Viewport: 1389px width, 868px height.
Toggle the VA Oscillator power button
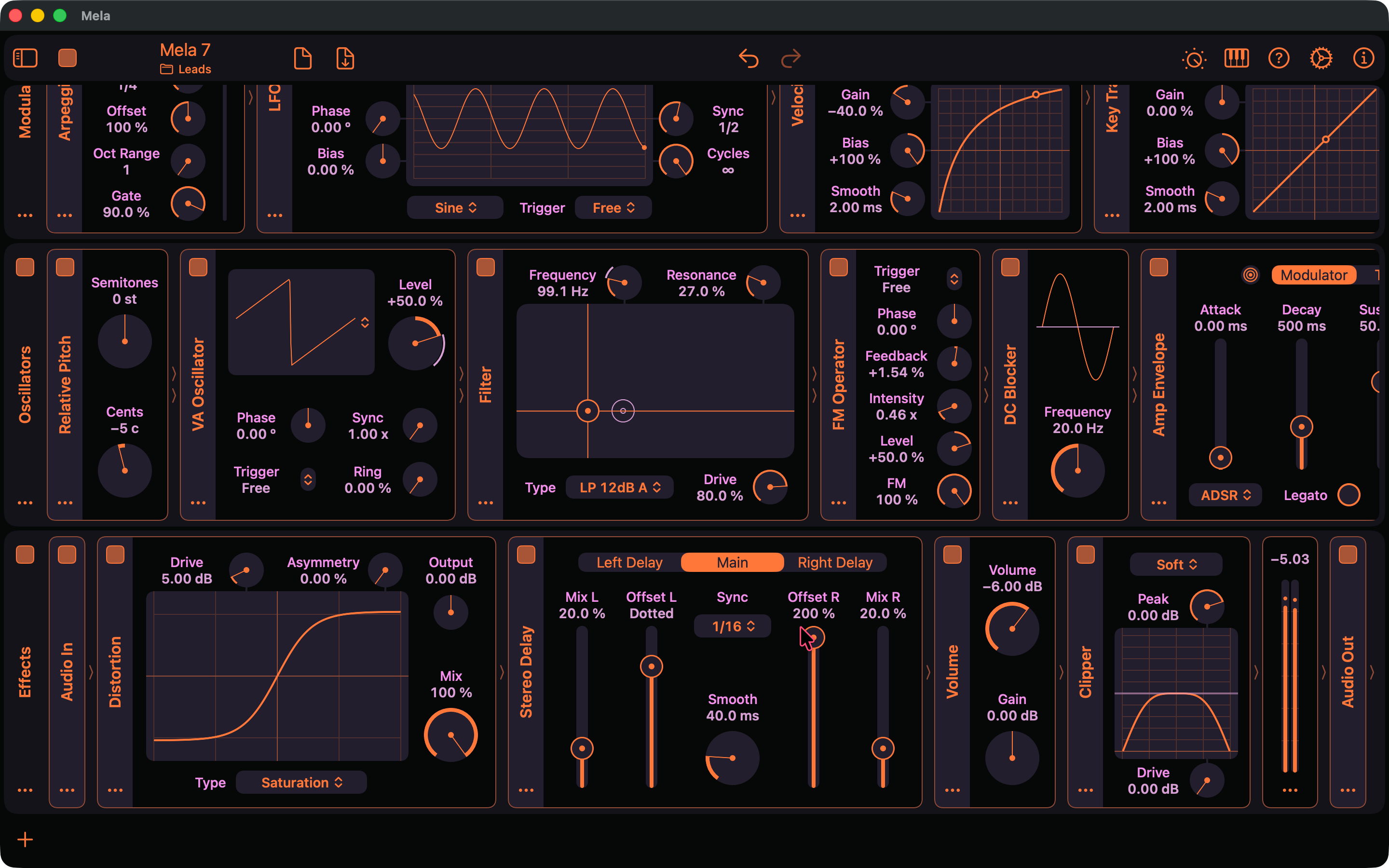point(198,267)
